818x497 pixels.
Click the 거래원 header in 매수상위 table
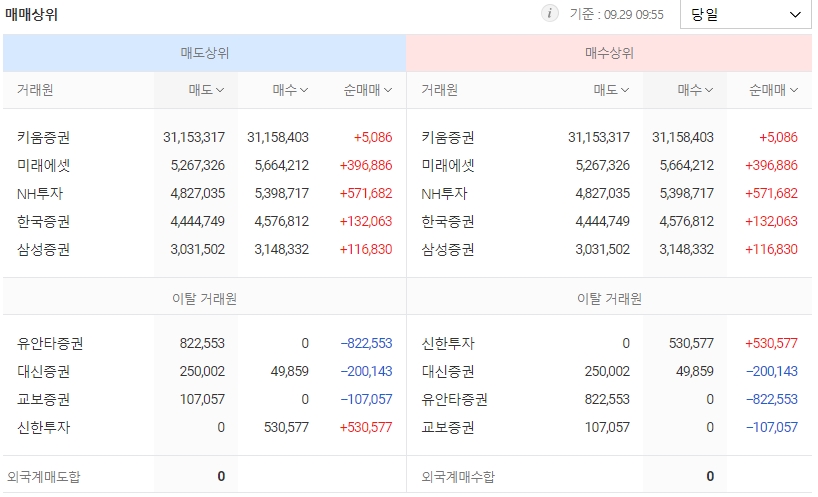[x=439, y=90]
